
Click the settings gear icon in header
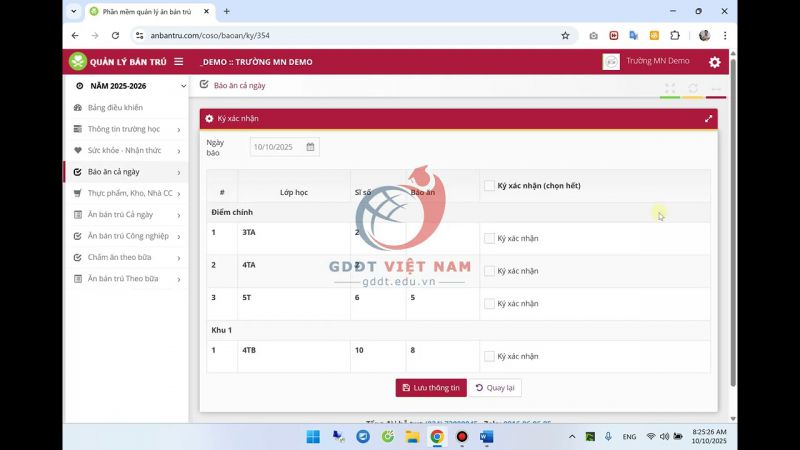pyautogui.click(x=714, y=62)
